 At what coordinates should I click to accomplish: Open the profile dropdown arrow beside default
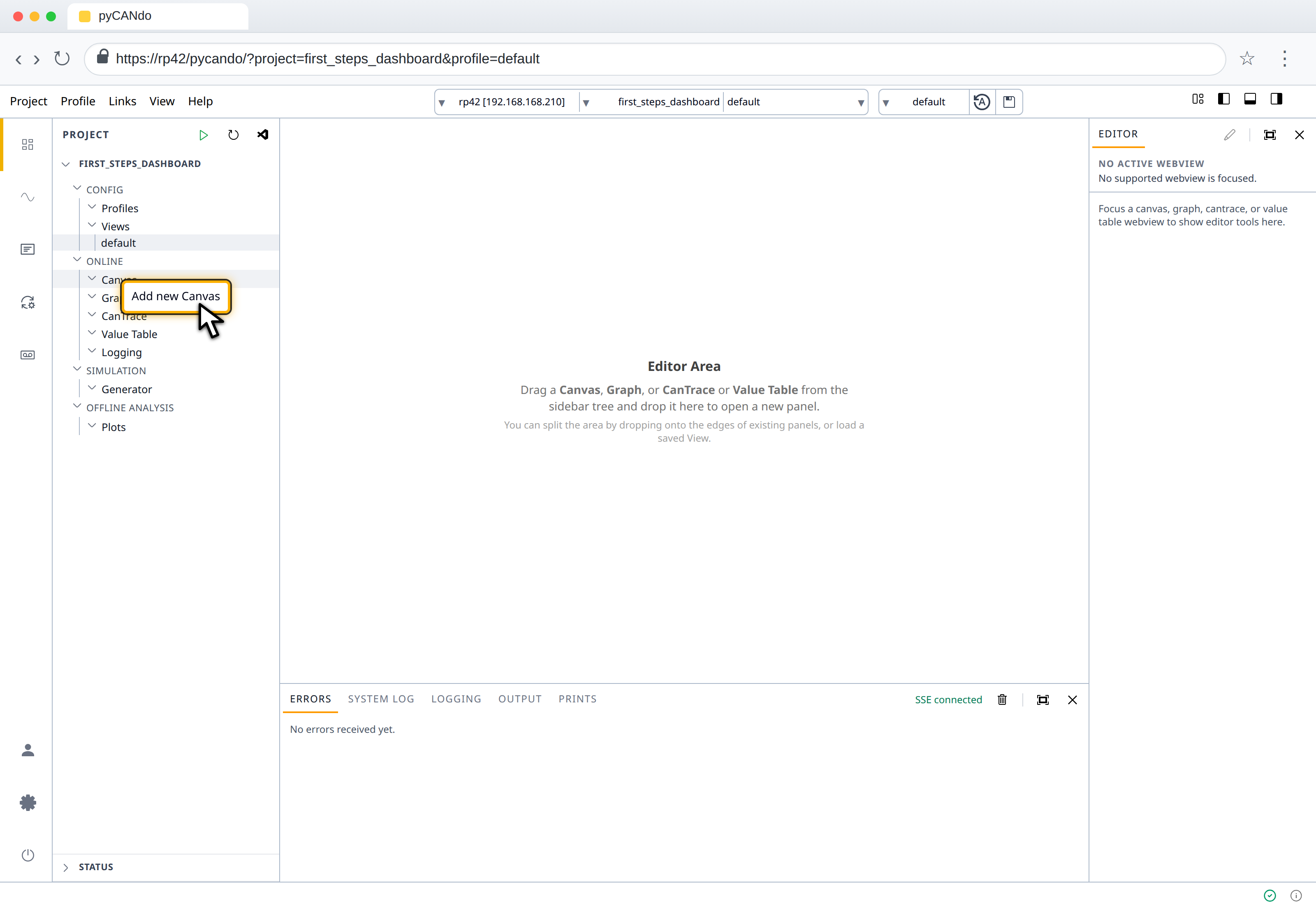click(x=861, y=103)
